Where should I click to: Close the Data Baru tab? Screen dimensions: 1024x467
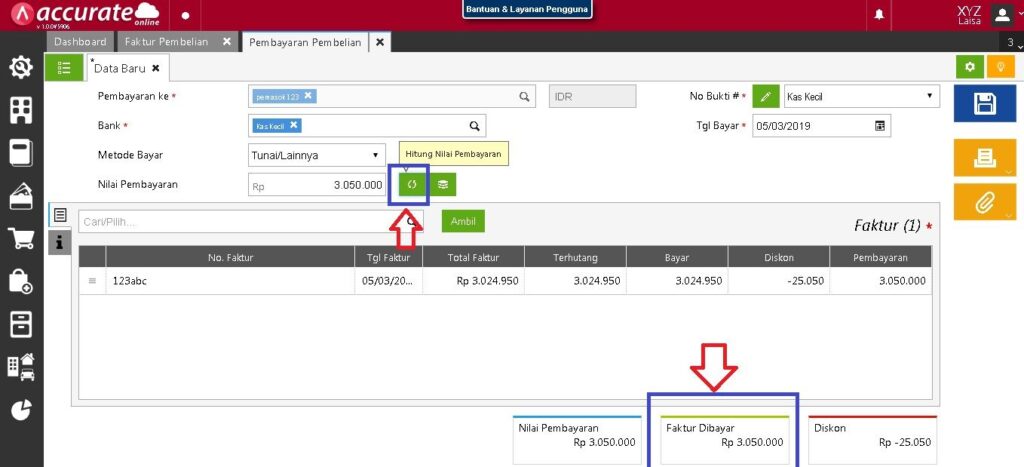click(x=156, y=68)
